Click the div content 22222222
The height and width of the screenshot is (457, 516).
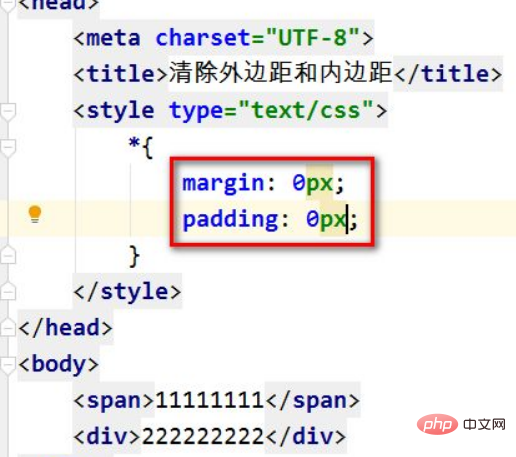coord(203,436)
